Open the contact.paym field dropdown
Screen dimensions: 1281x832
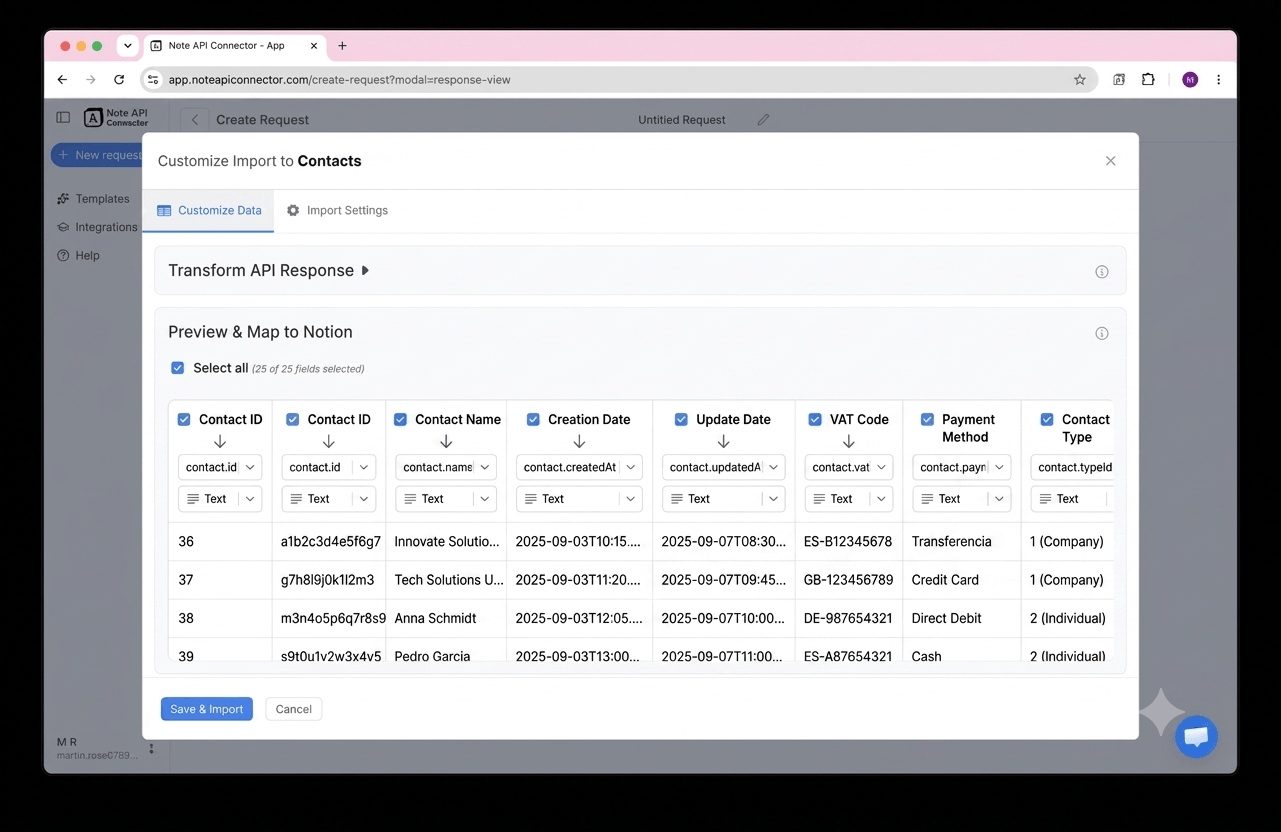(x=961, y=467)
